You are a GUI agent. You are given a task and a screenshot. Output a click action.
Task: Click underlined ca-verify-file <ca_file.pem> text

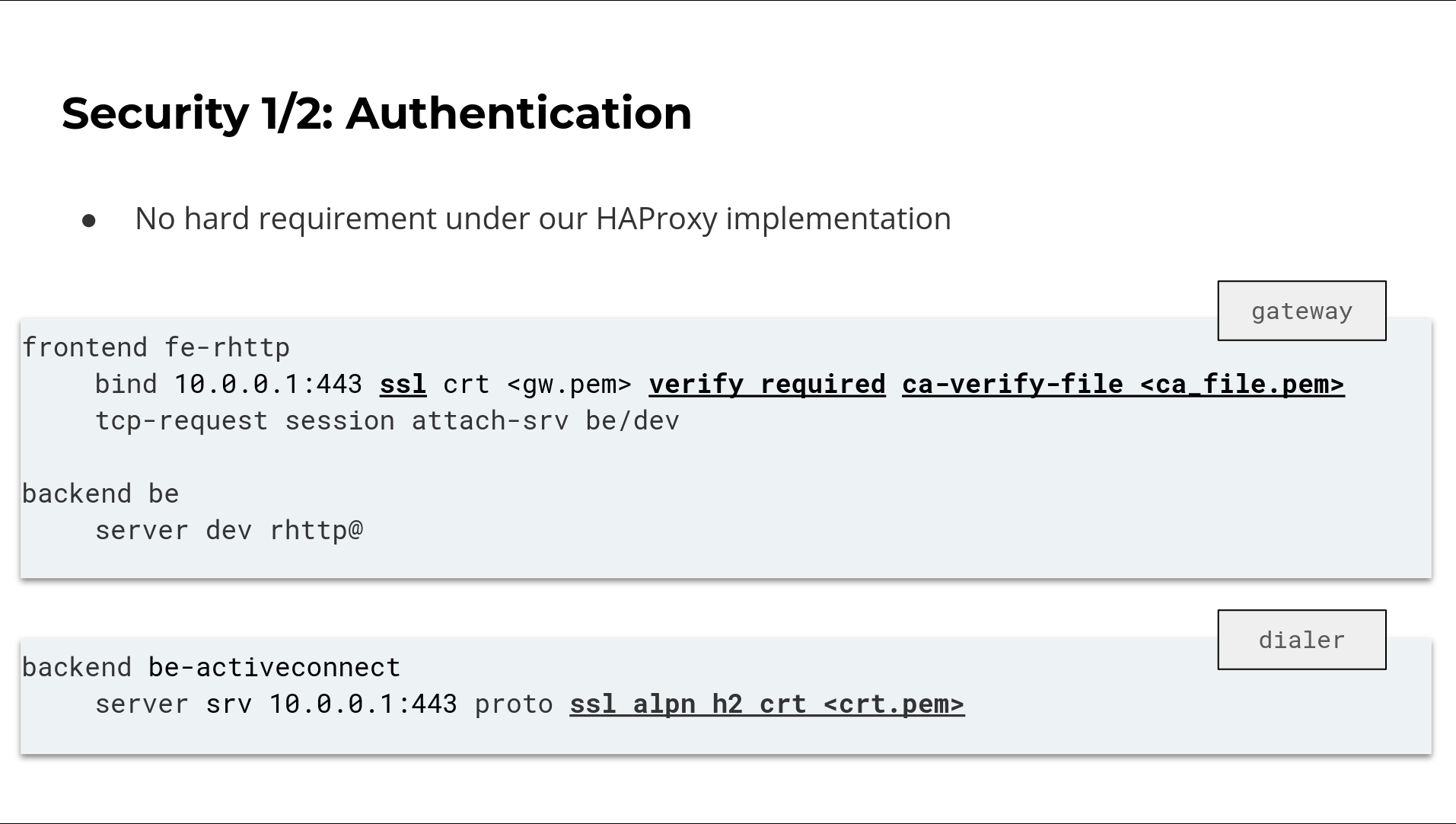[1123, 384]
